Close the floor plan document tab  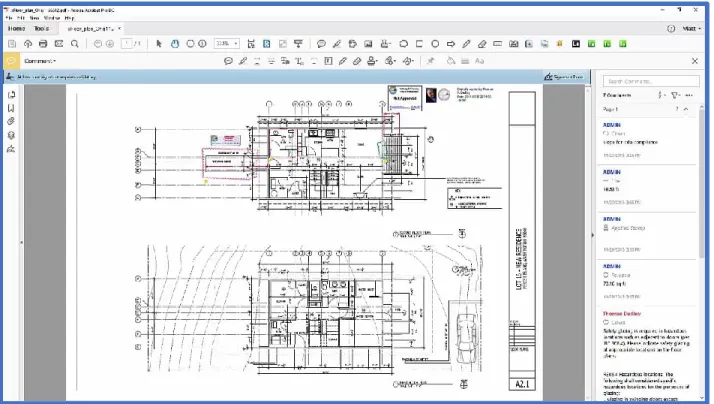[x=119, y=28]
